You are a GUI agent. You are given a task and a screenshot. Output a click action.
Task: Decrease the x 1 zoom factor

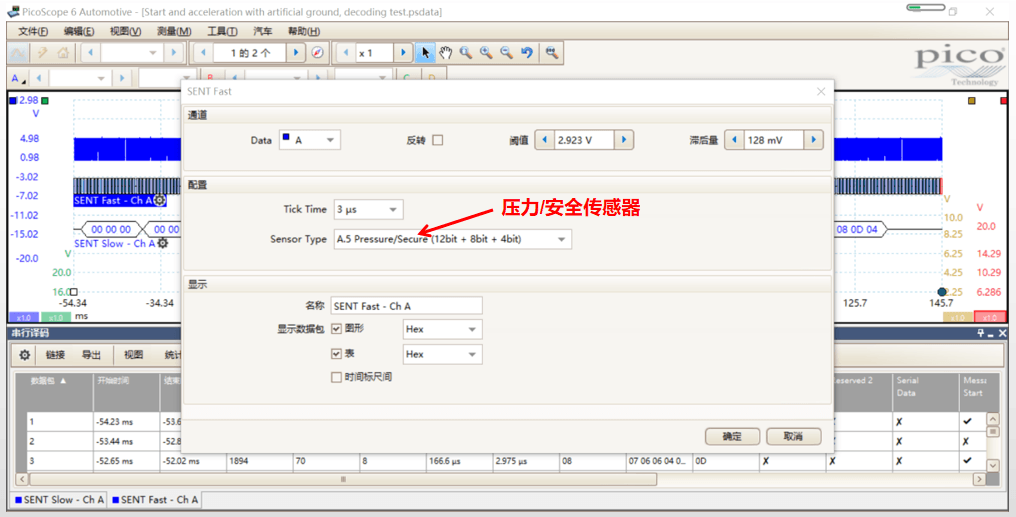click(x=345, y=52)
